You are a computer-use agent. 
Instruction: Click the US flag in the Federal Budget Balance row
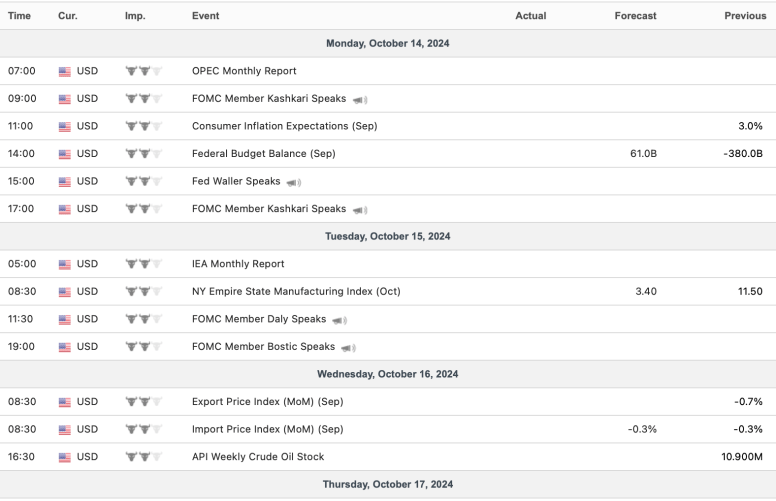(65, 154)
